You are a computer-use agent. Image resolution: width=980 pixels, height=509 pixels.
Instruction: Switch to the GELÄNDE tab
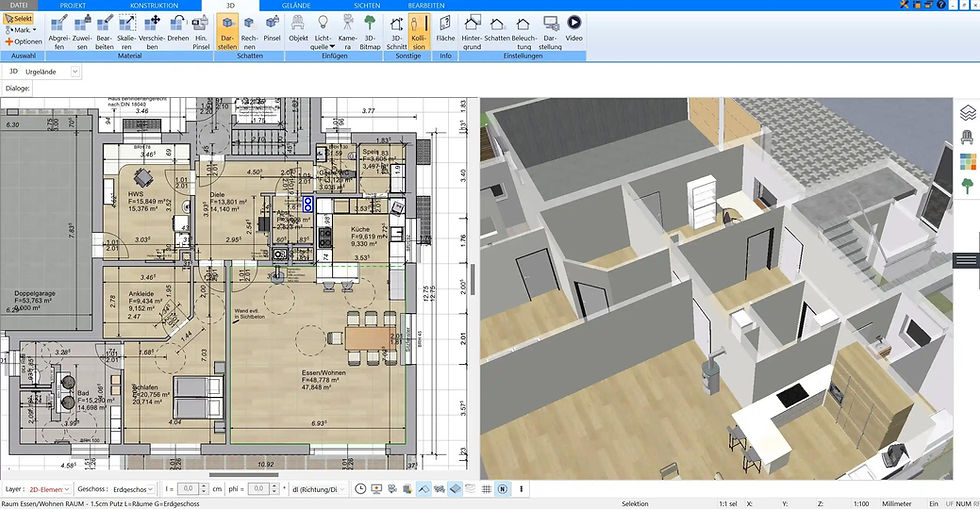pos(296,5)
